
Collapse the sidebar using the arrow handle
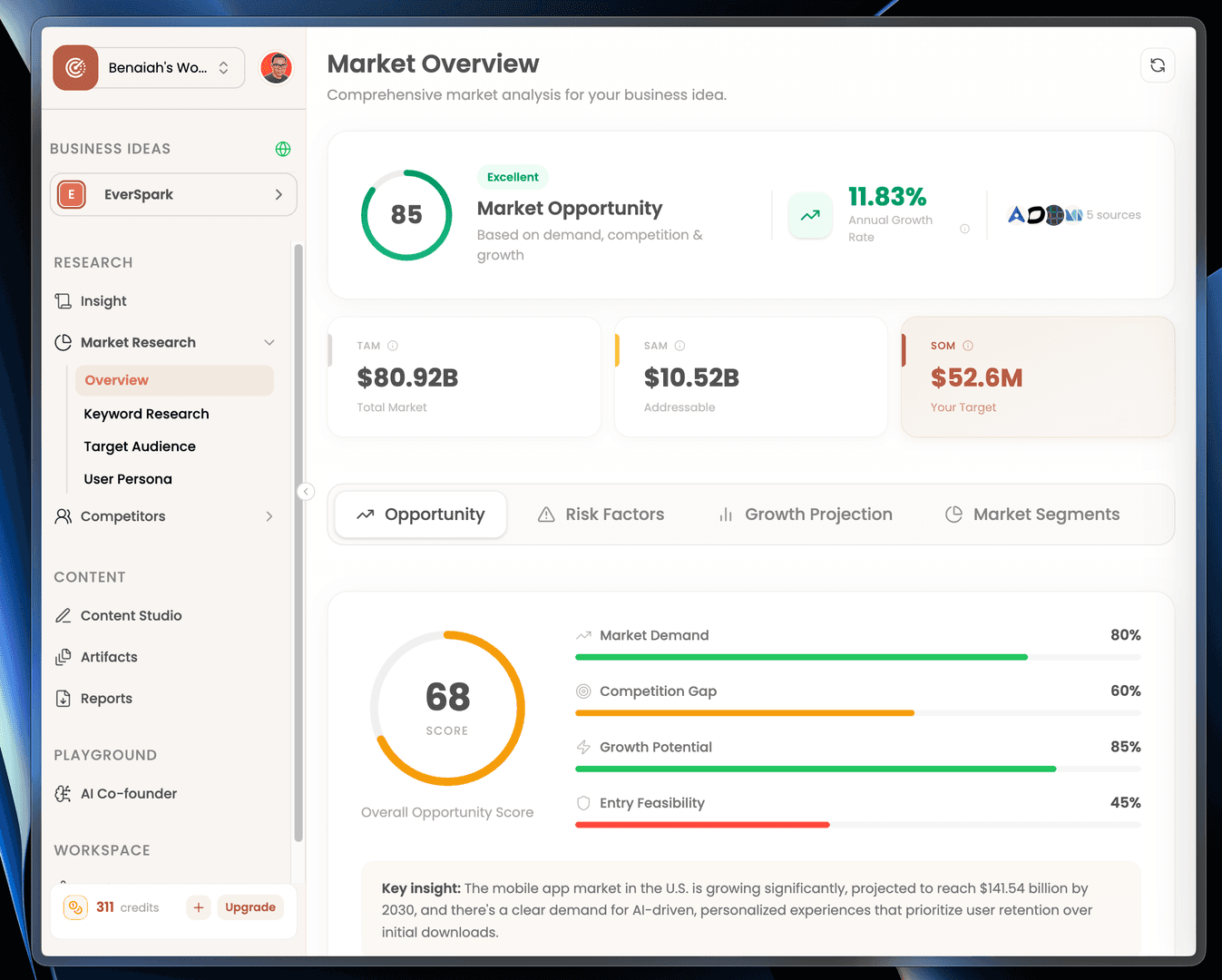point(306,491)
